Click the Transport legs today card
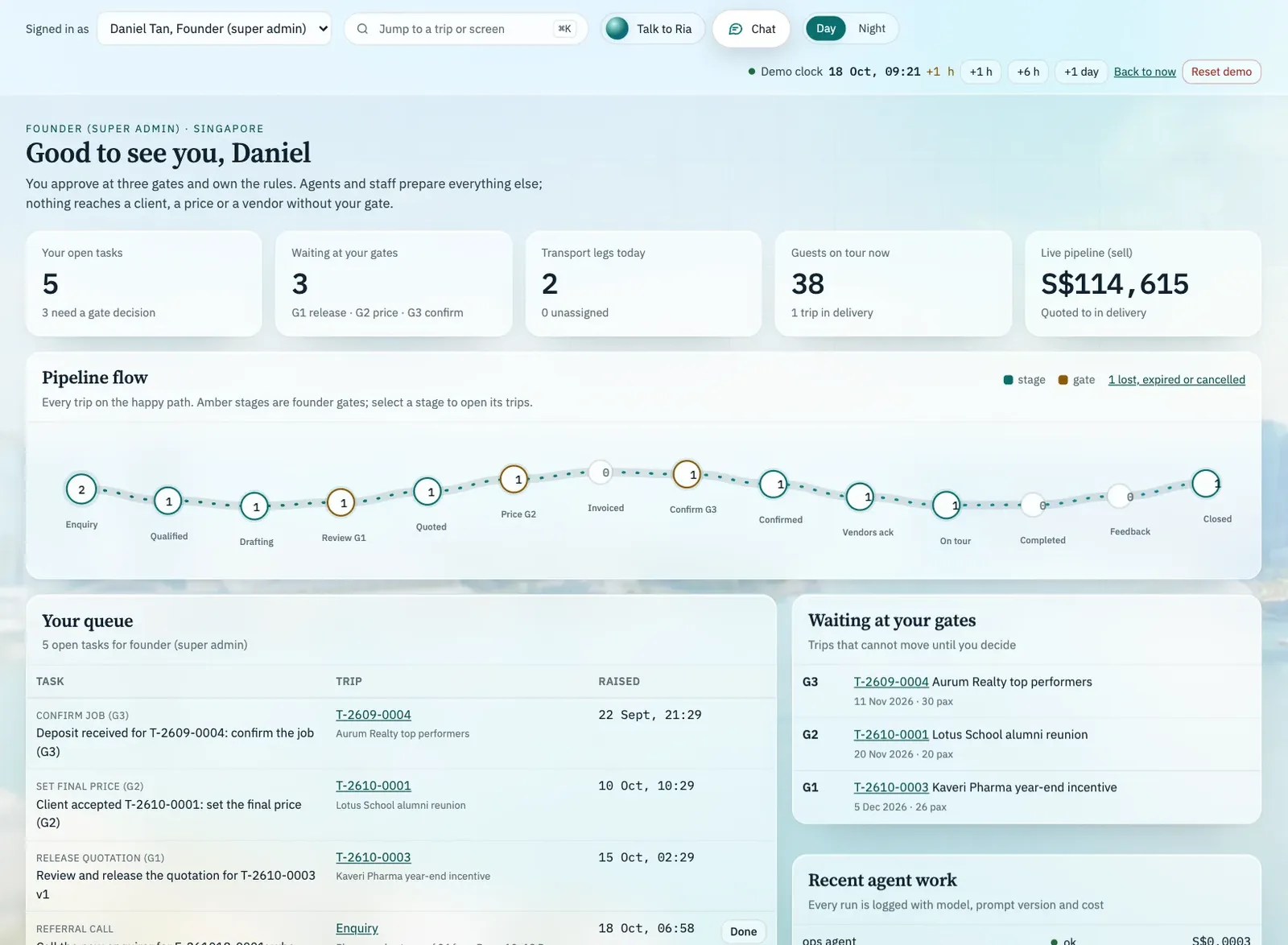1288x945 pixels. [x=643, y=283]
